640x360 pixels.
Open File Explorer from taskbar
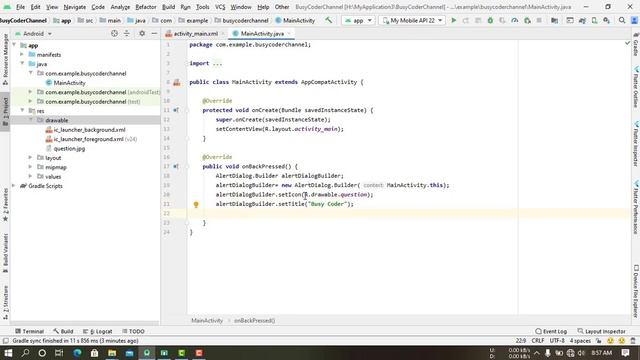point(112,353)
